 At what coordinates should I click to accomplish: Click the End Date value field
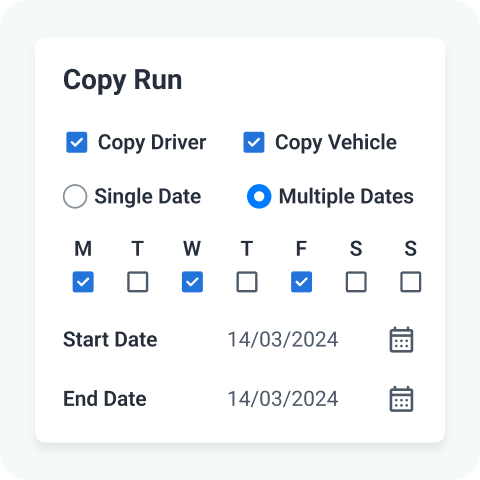(x=283, y=399)
